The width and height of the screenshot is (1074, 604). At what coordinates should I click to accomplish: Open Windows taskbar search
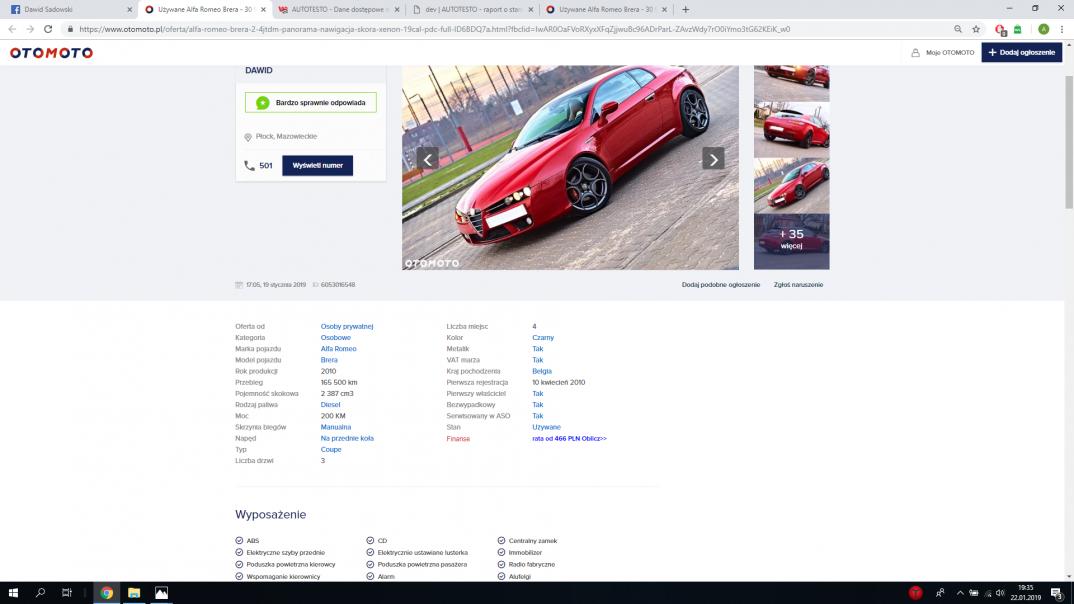pos(40,593)
